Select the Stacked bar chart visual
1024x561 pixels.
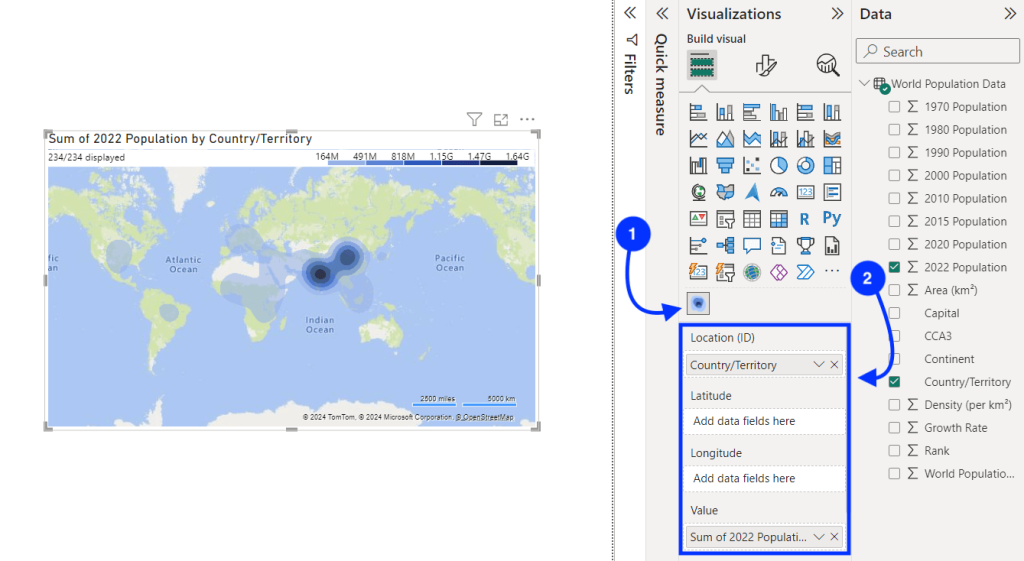(x=698, y=112)
